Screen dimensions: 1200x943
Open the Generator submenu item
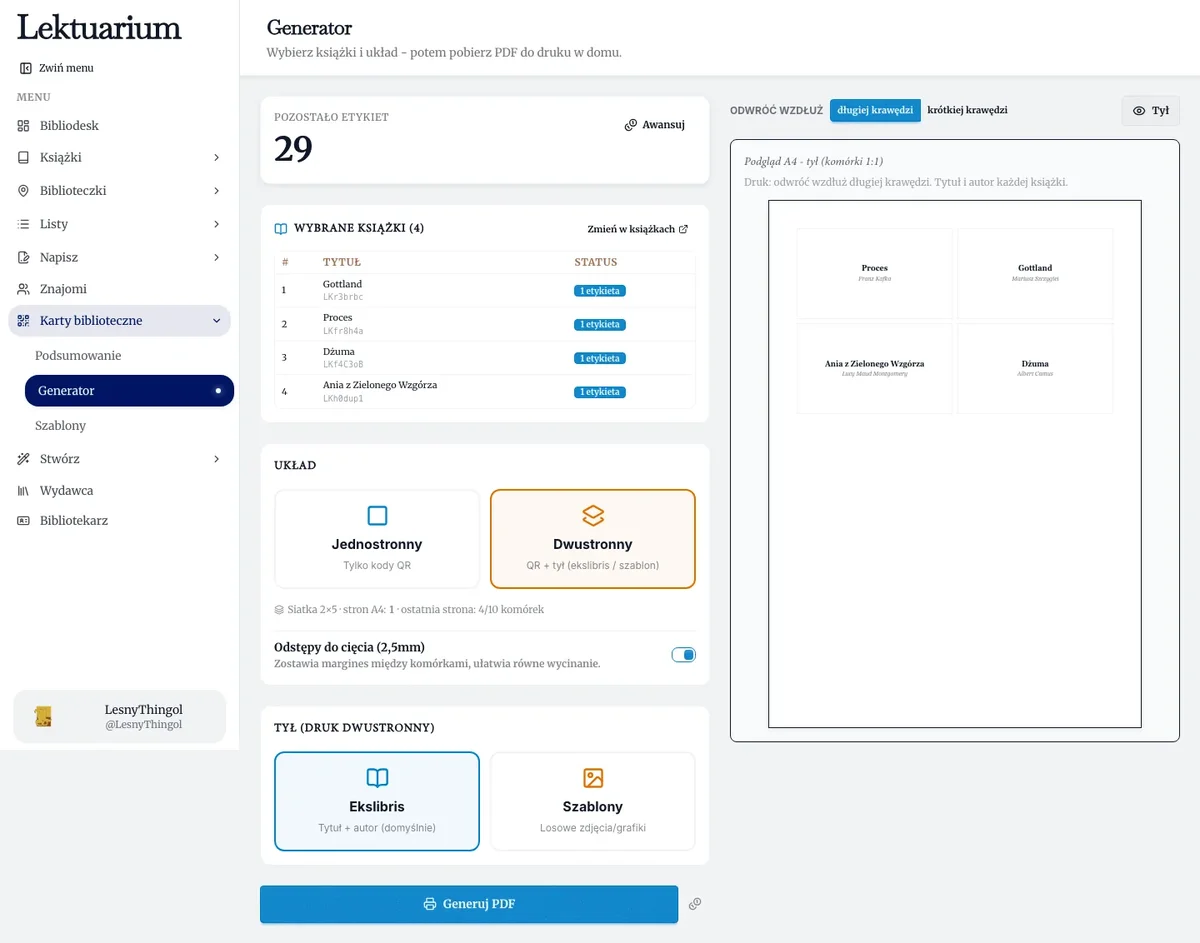(129, 391)
